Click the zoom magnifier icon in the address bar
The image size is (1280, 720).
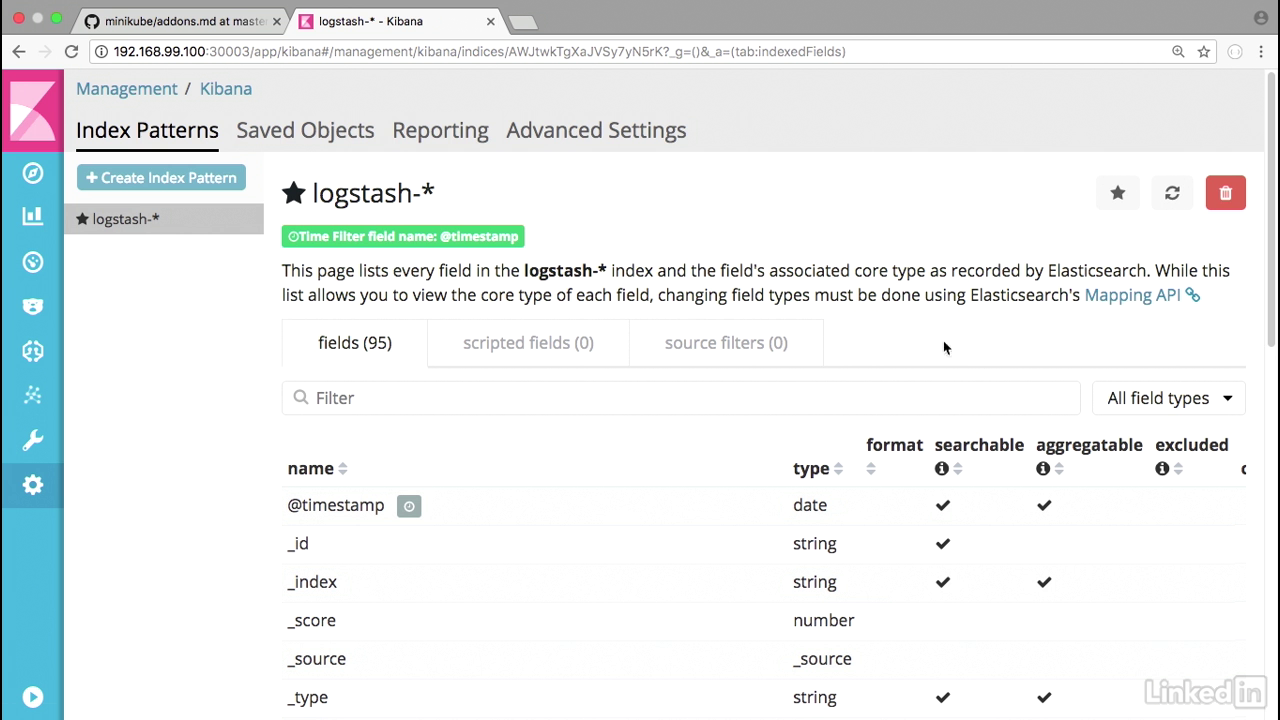click(1178, 51)
